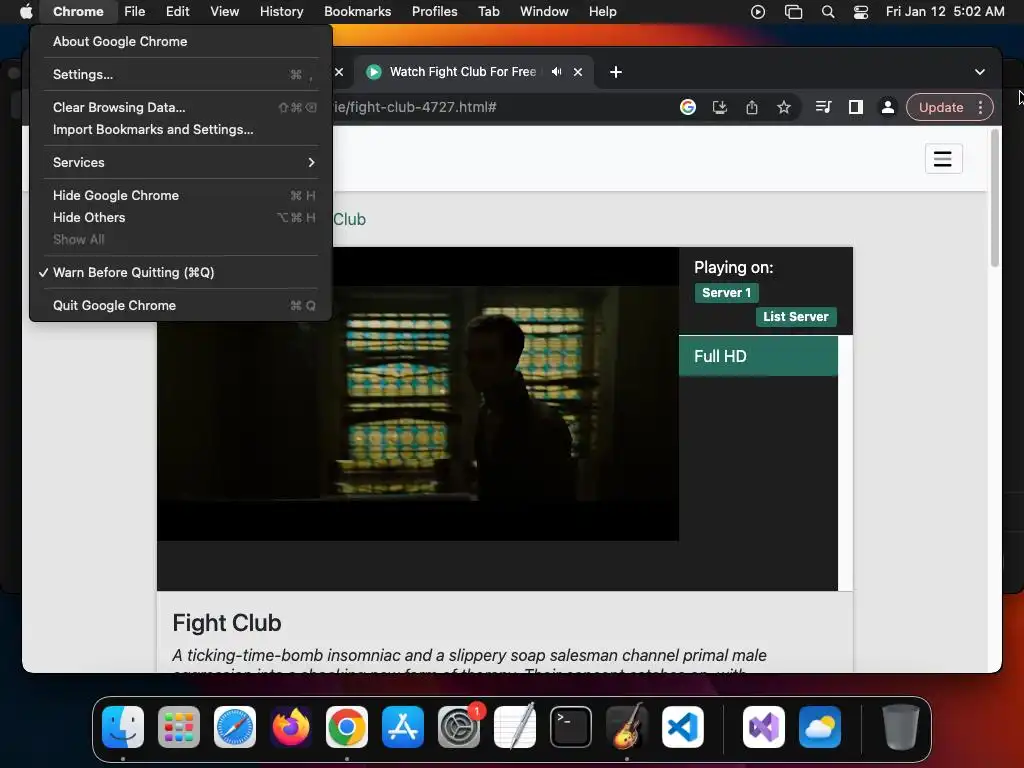Open the site hamburger menu

click(x=943, y=159)
